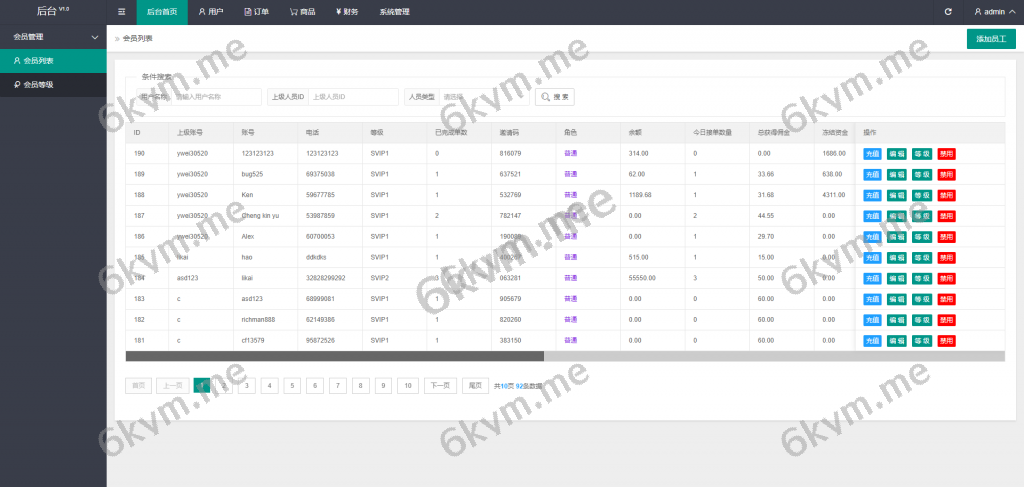Click 充值 for user 123123123
This screenshot has height=487, width=1024.
871,153
